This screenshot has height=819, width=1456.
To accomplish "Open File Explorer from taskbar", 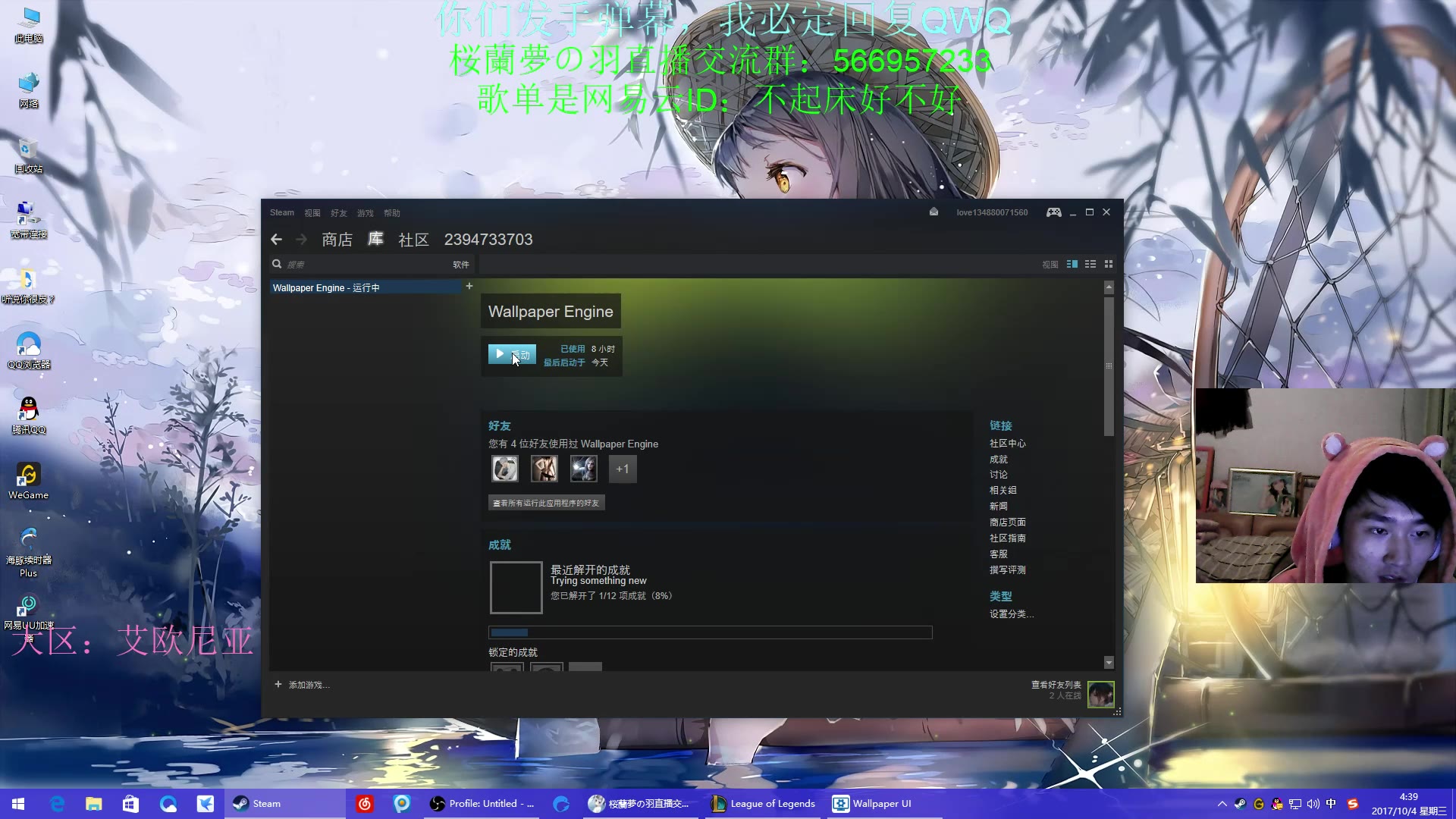I will click(93, 804).
